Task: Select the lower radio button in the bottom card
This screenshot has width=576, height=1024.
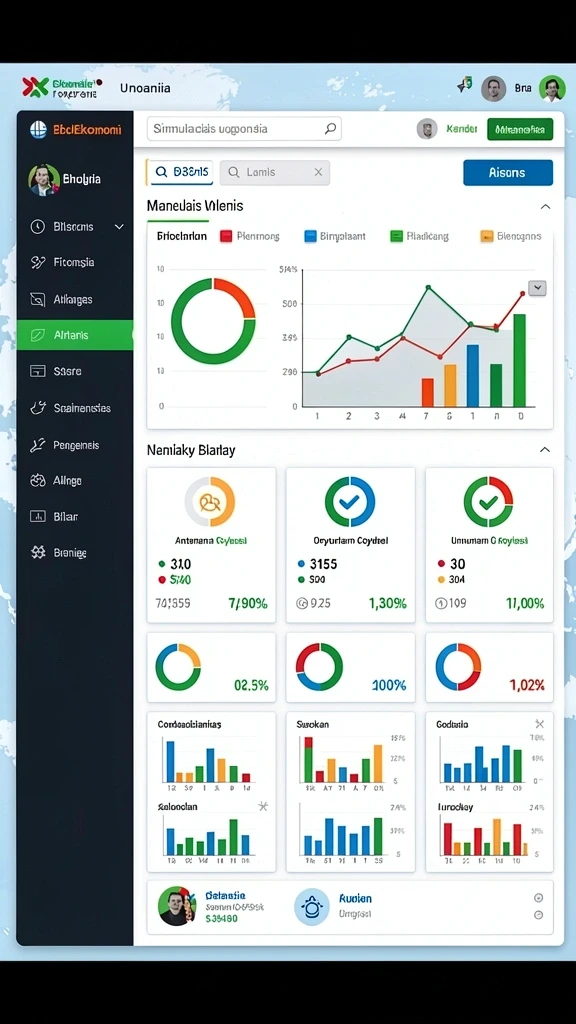Action: (x=539, y=915)
